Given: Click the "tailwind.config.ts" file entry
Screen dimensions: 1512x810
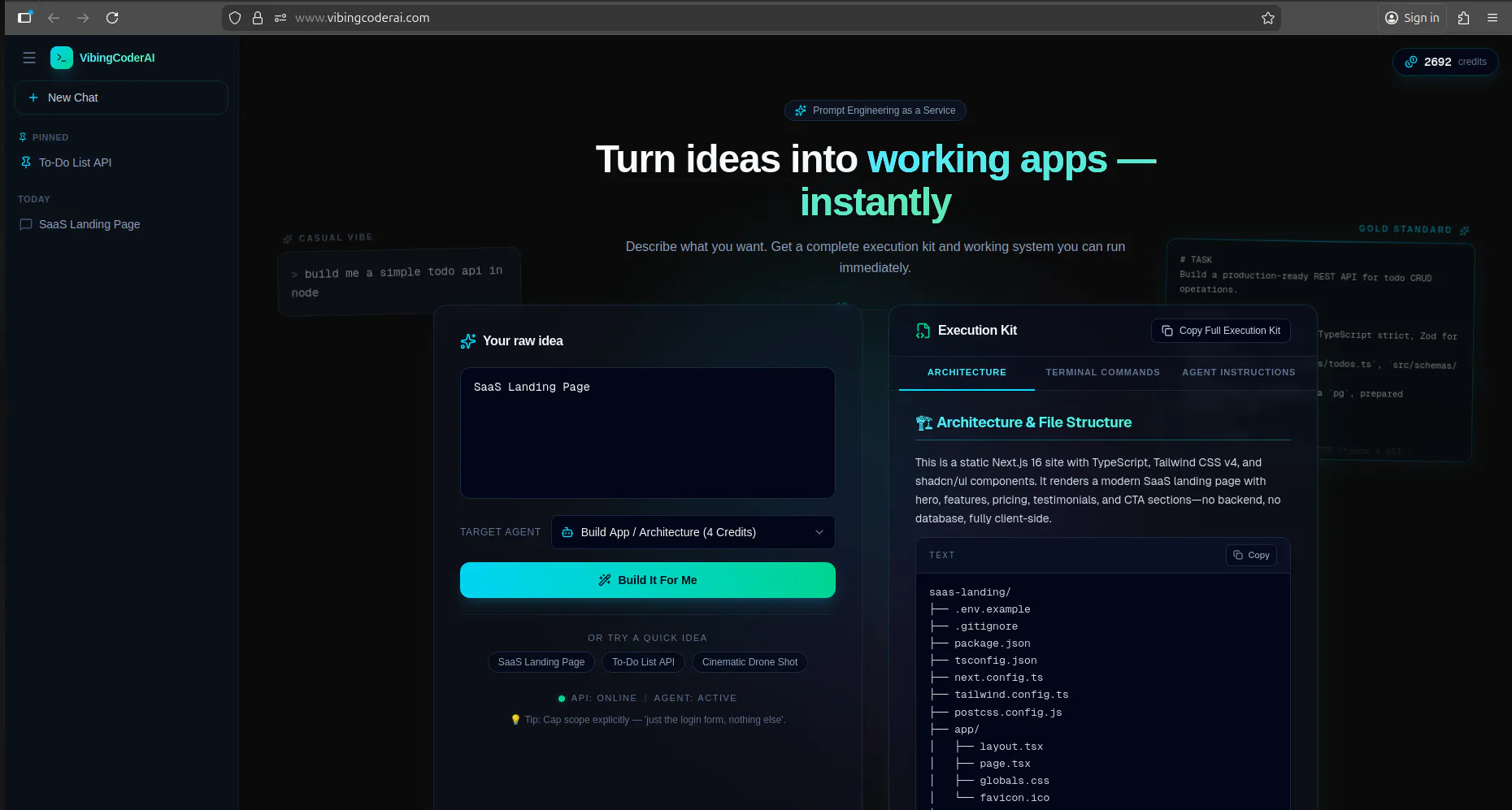Looking at the screenshot, I should point(1011,695).
